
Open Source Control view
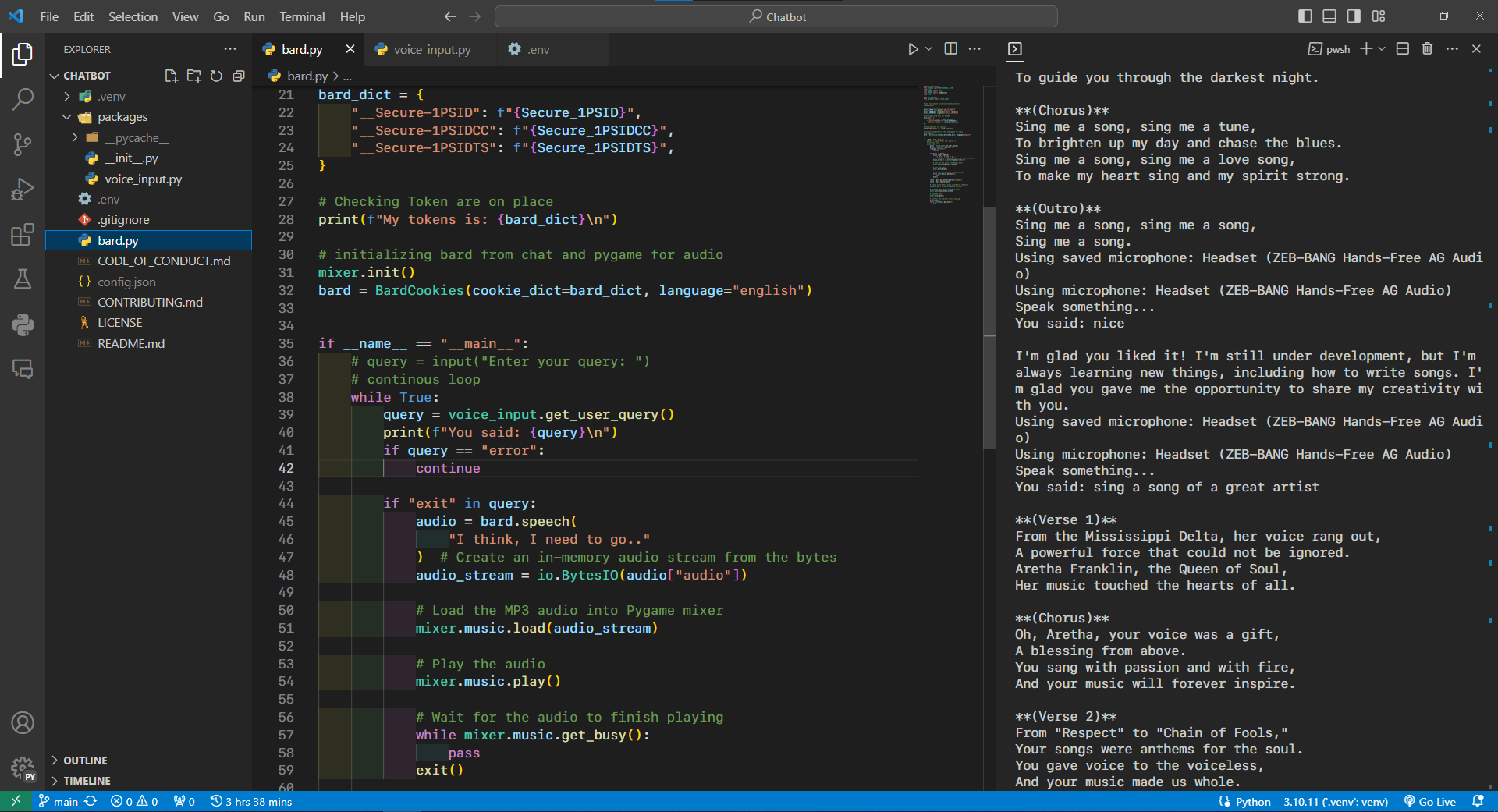[23, 144]
